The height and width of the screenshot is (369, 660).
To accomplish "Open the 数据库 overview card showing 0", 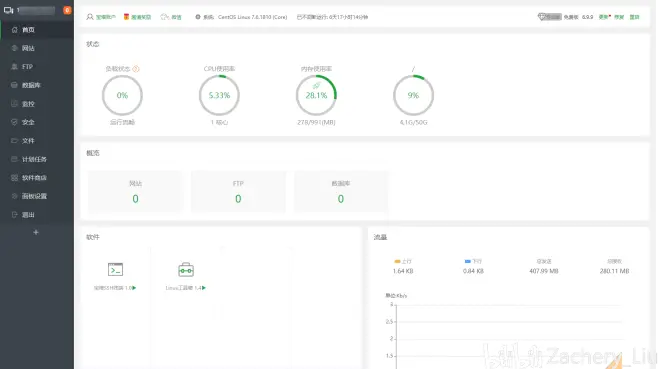I will coord(341,191).
